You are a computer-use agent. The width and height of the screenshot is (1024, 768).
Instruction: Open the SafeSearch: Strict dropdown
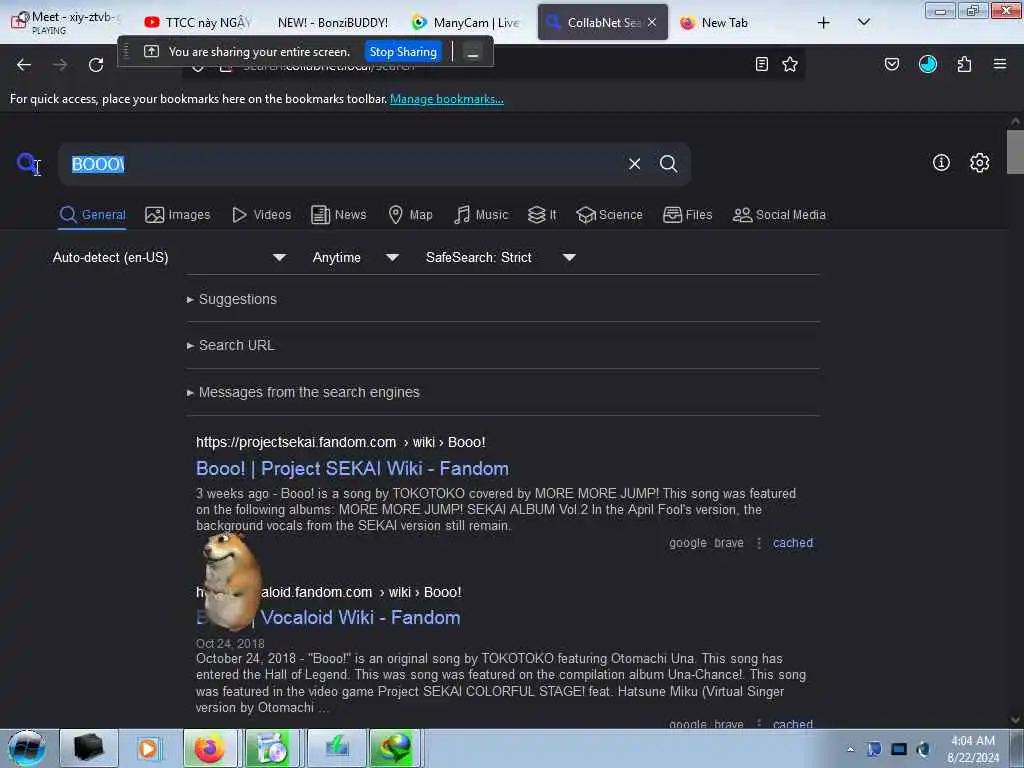point(500,257)
